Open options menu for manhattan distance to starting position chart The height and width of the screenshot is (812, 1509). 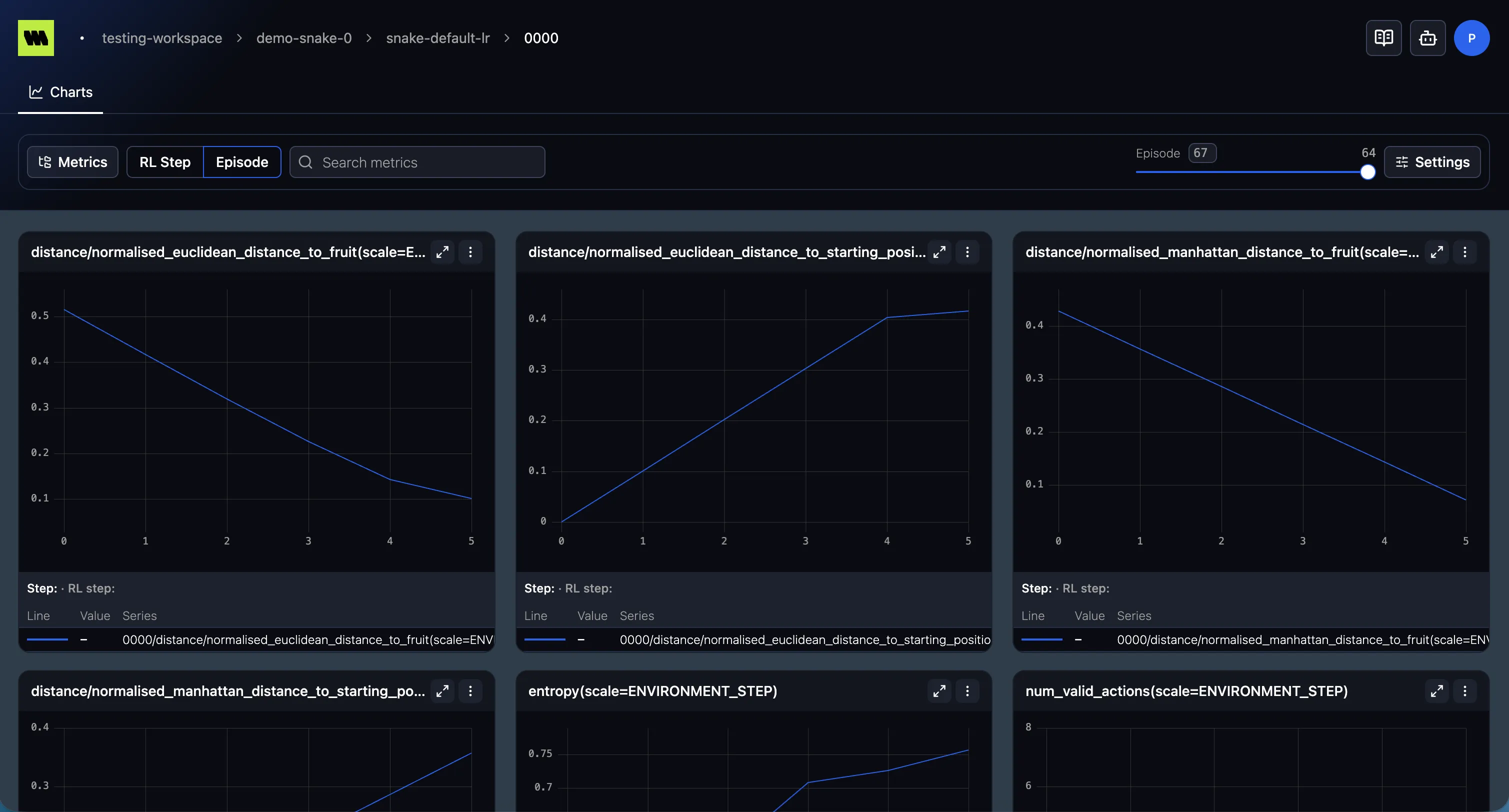(470, 691)
